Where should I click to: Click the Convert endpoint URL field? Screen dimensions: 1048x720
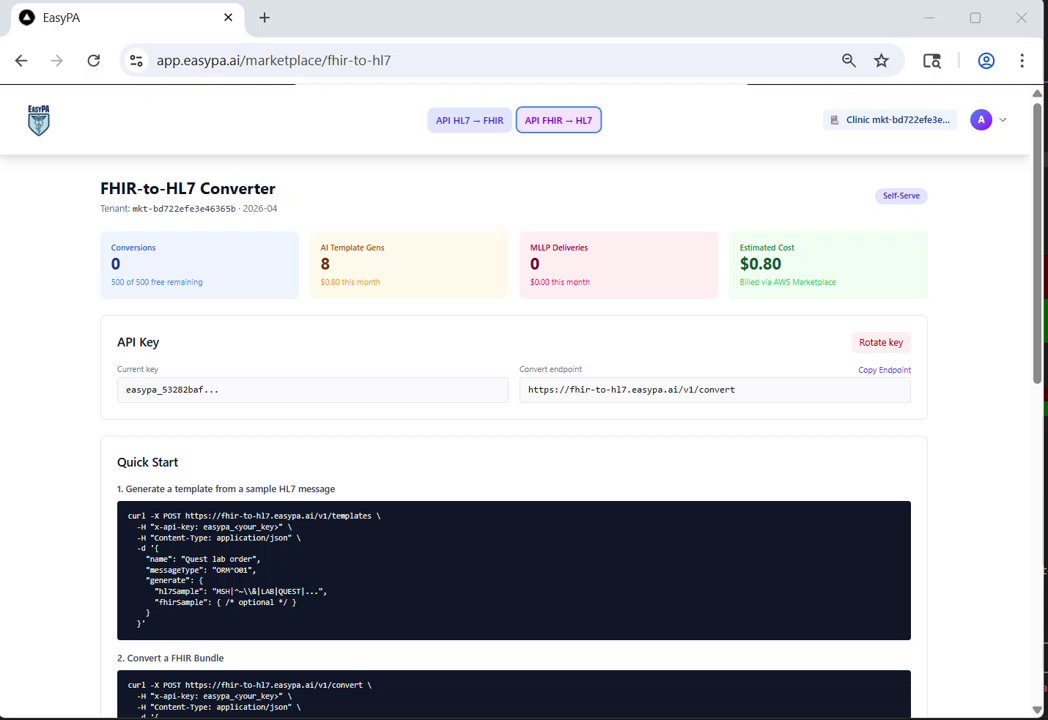tap(714, 390)
